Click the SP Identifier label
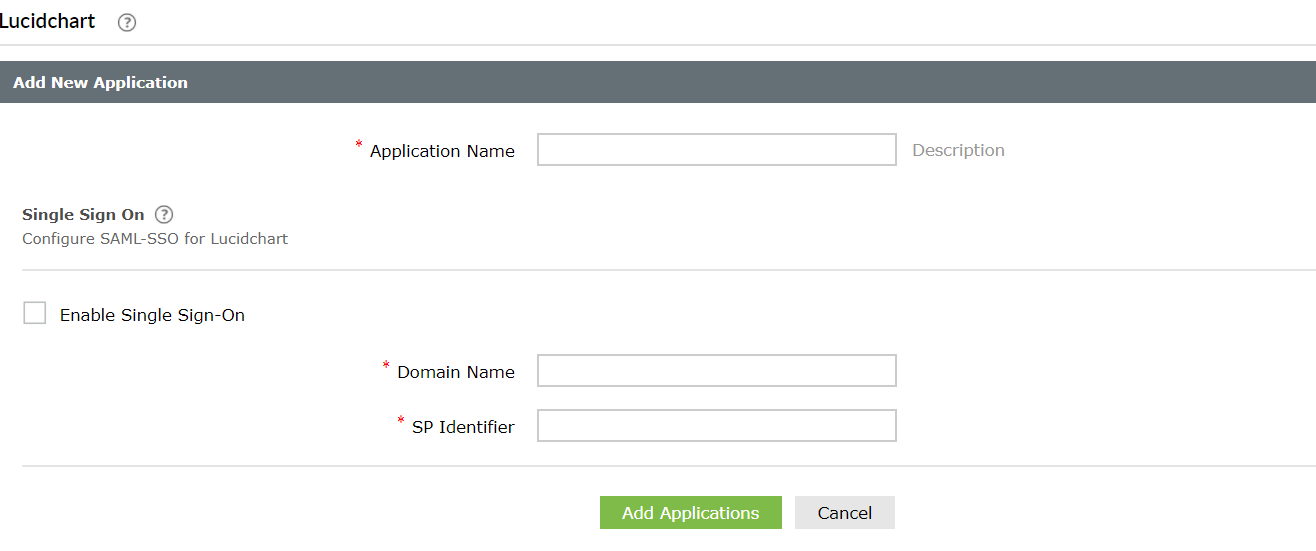The image size is (1316, 551). click(463, 427)
